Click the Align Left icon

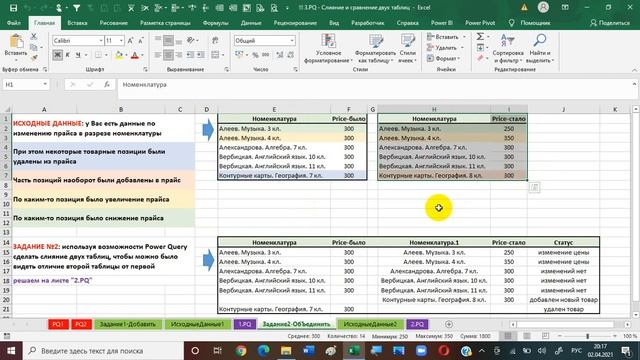click(x=158, y=55)
